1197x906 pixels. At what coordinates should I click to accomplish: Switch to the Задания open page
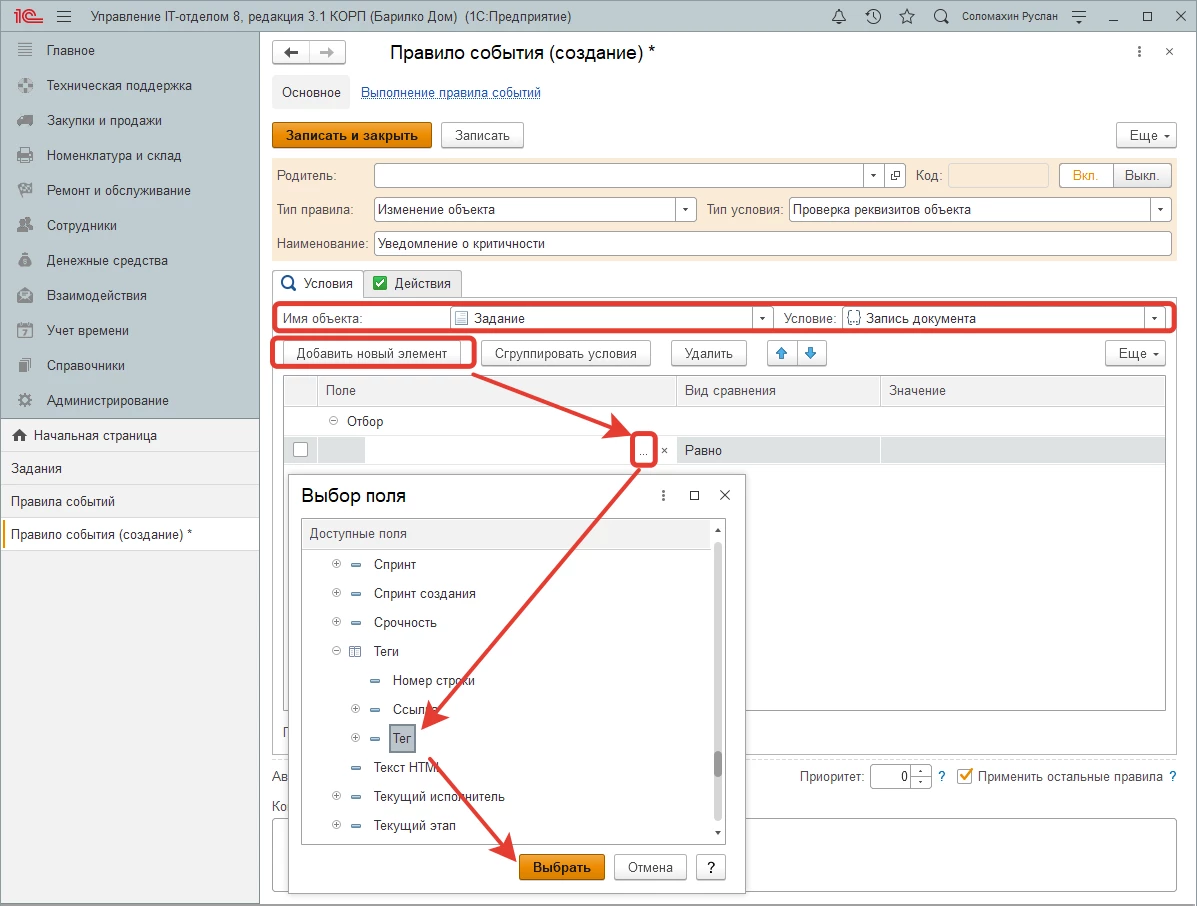(130, 469)
